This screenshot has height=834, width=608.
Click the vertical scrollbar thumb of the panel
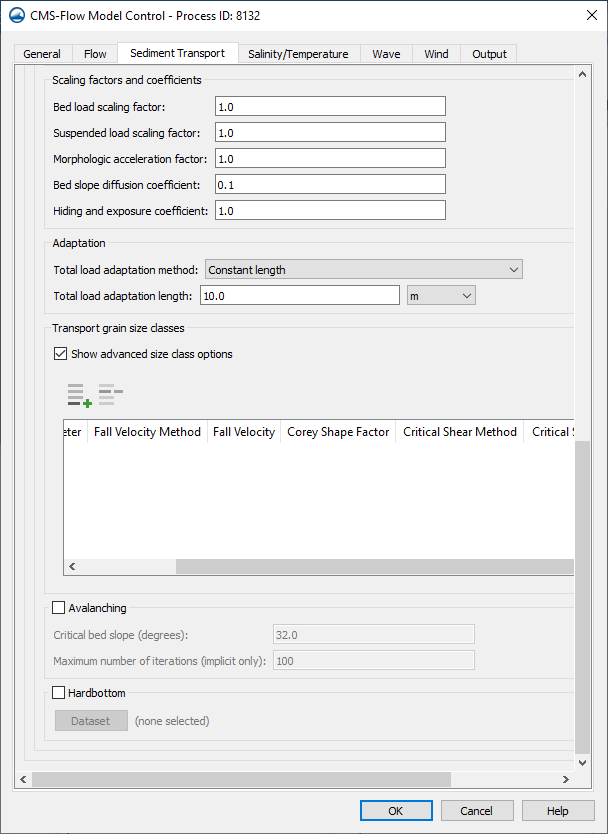click(582, 596)
